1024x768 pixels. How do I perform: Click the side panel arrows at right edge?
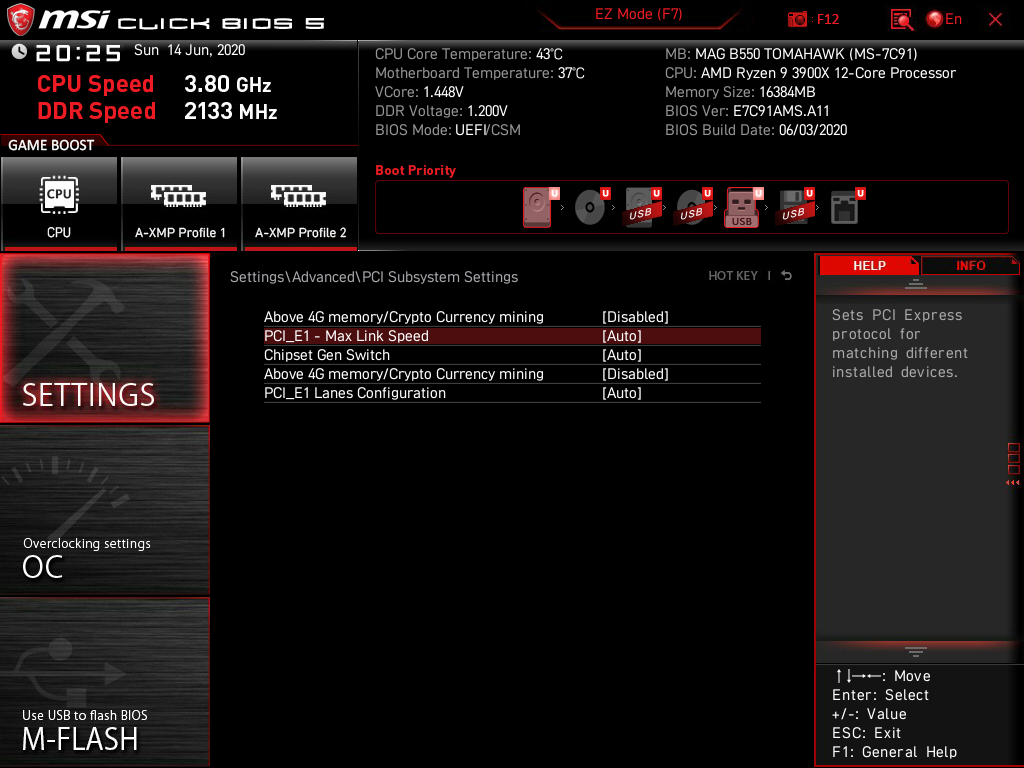[x=1013, y=483]
